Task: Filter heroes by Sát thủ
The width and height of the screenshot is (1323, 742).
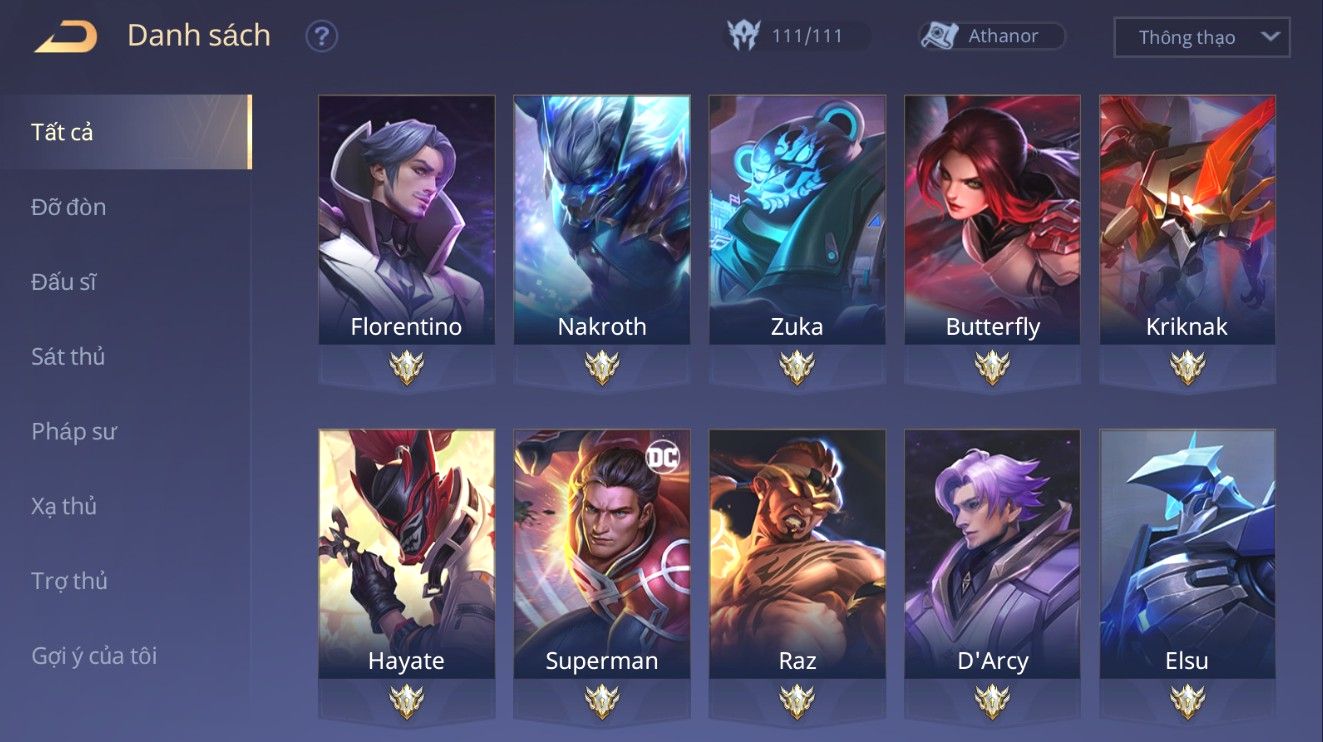Action: coord(68,357)
